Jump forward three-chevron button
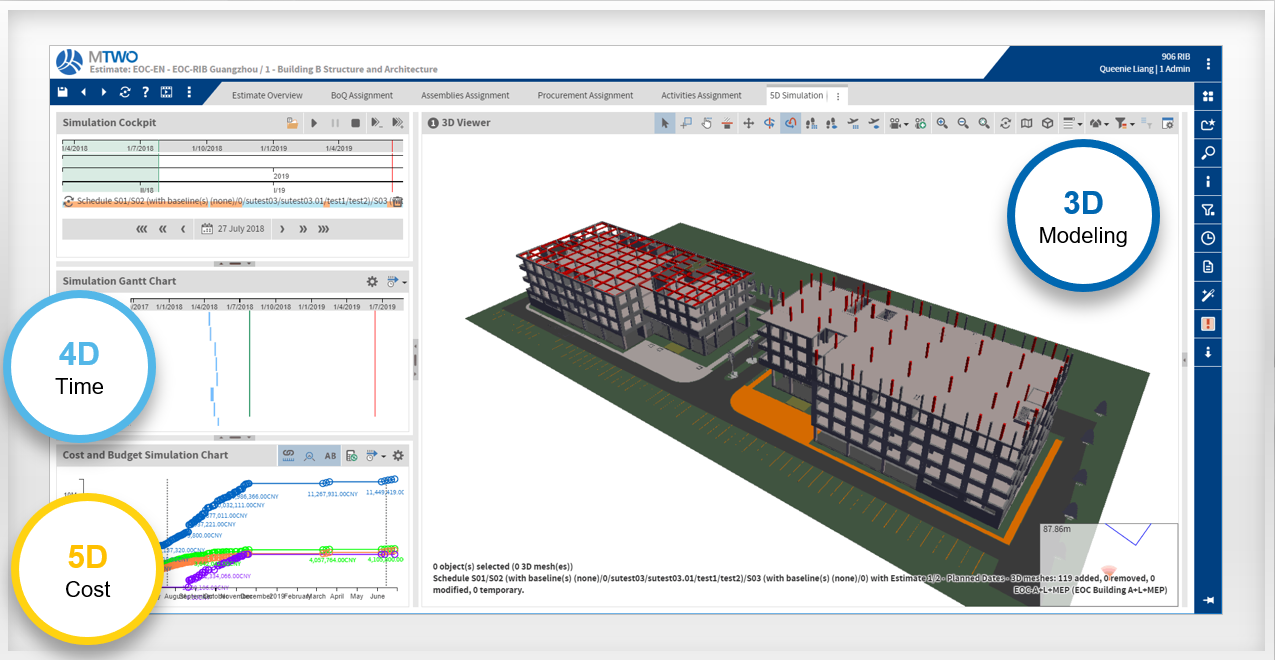 pos(324,229)
